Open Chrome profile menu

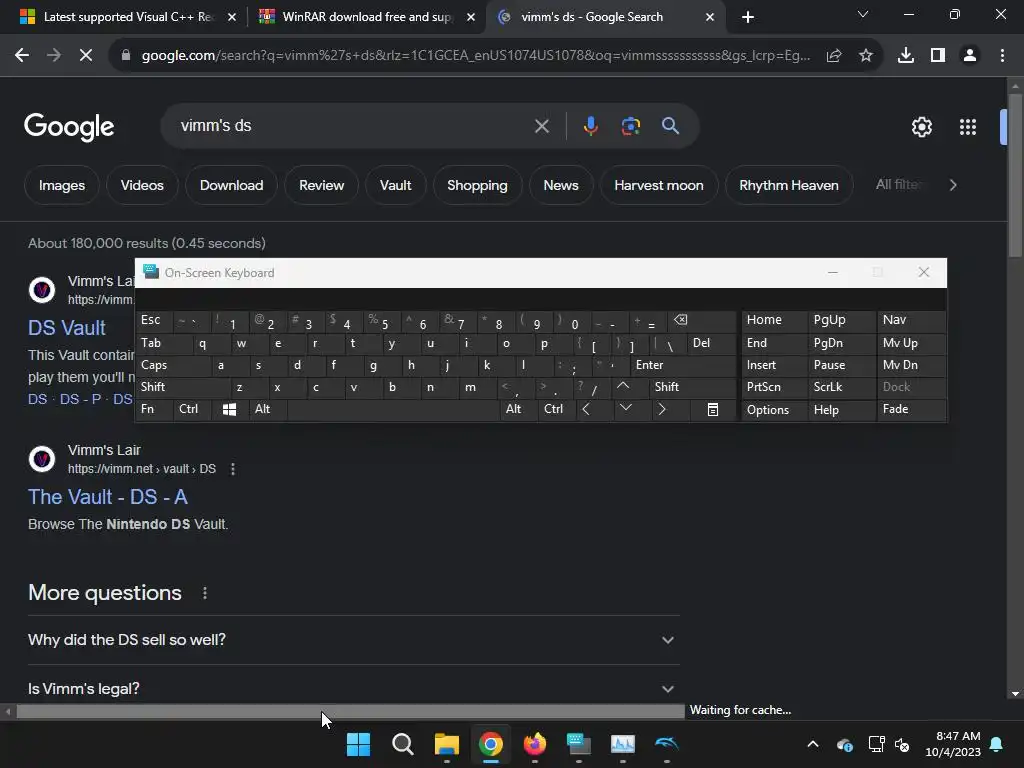coord(970,56)
